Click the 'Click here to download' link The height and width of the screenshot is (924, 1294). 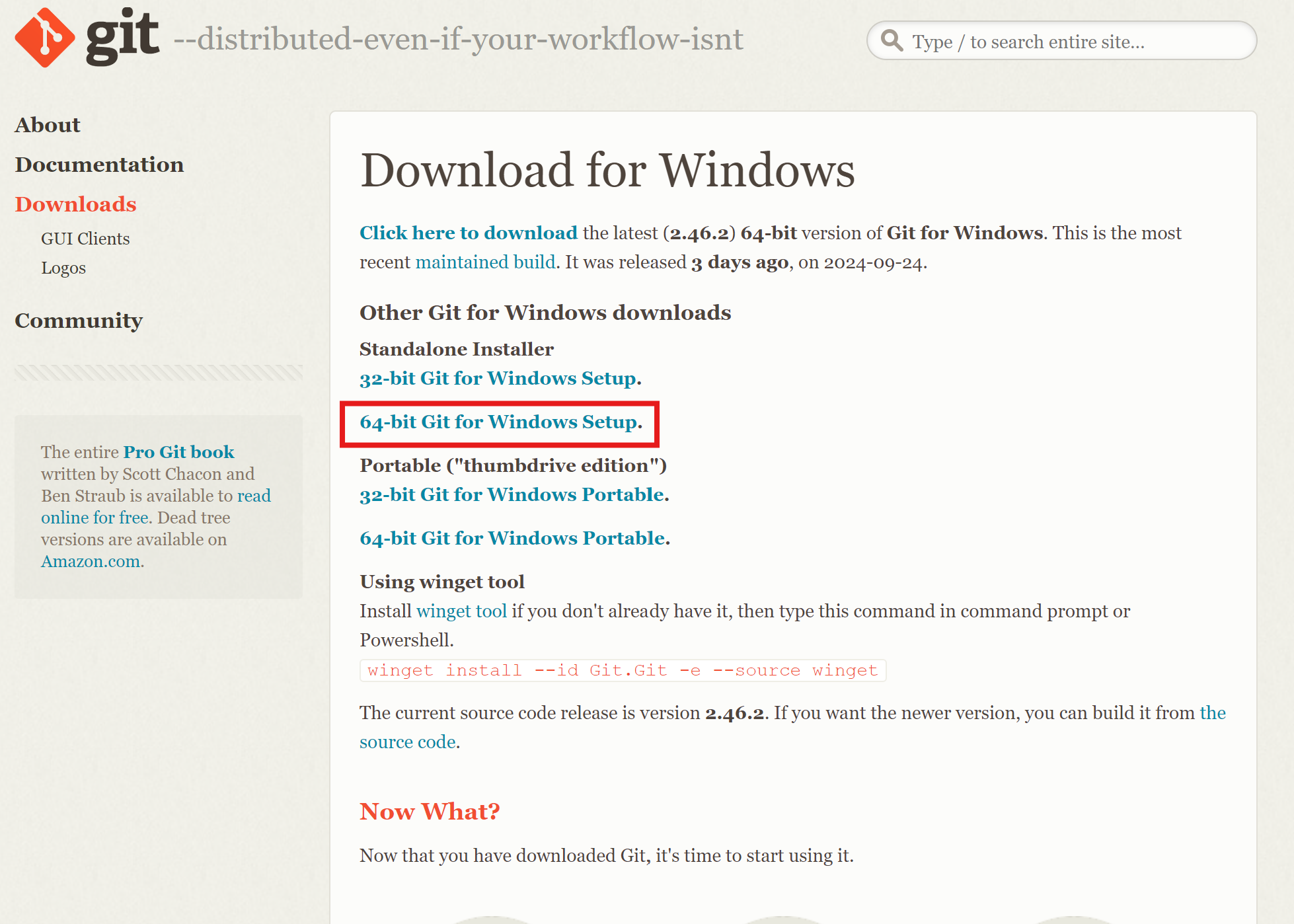(x=468, y=233)
